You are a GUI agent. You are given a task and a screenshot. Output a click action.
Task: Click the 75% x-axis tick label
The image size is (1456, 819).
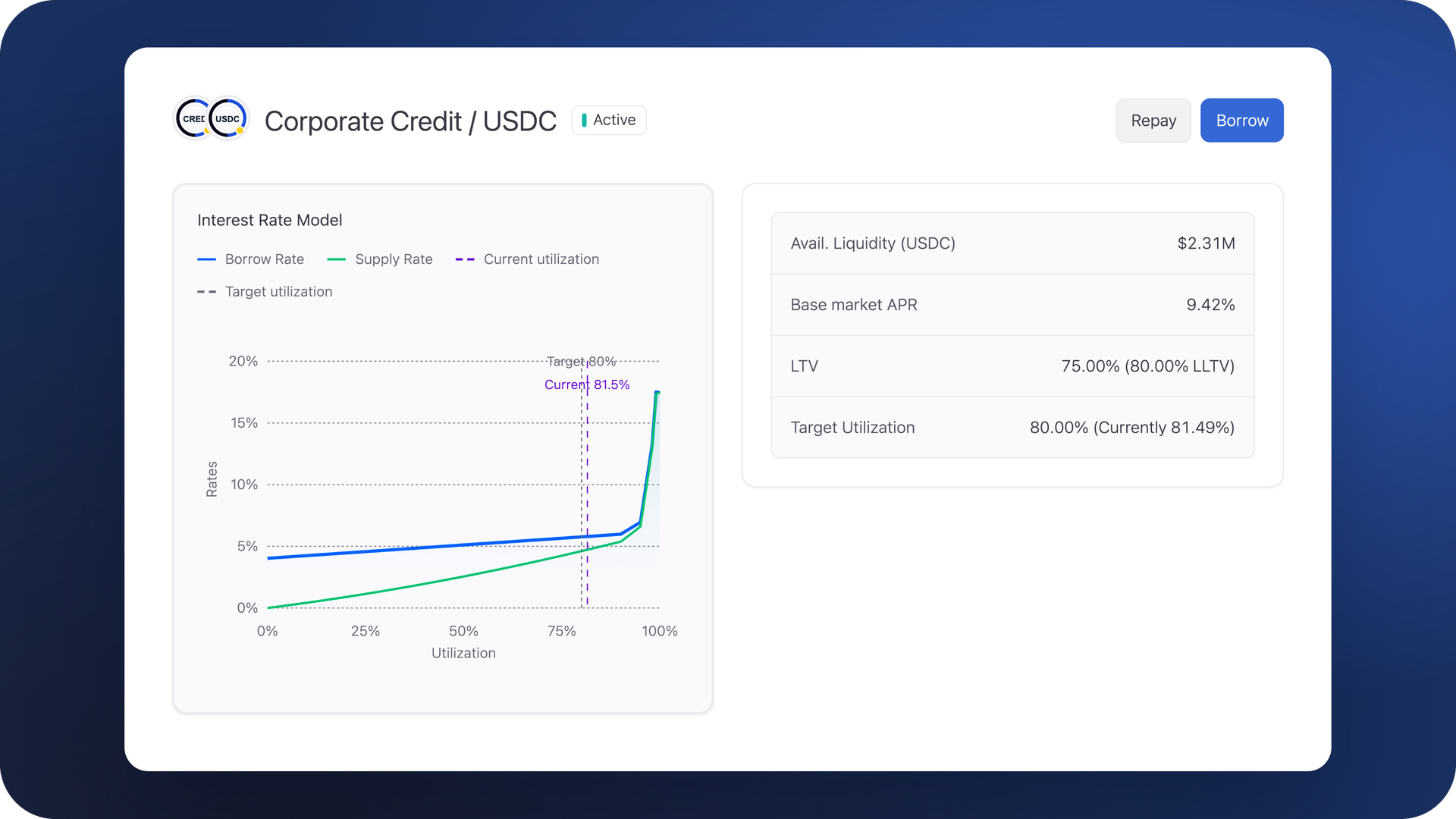561,631
